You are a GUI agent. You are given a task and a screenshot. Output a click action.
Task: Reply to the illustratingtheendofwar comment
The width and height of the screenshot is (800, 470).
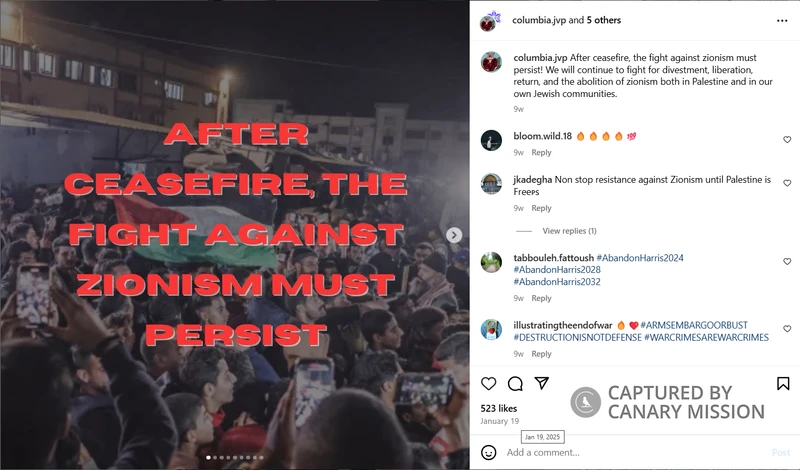pyautogui.click(x=541, y=354)
